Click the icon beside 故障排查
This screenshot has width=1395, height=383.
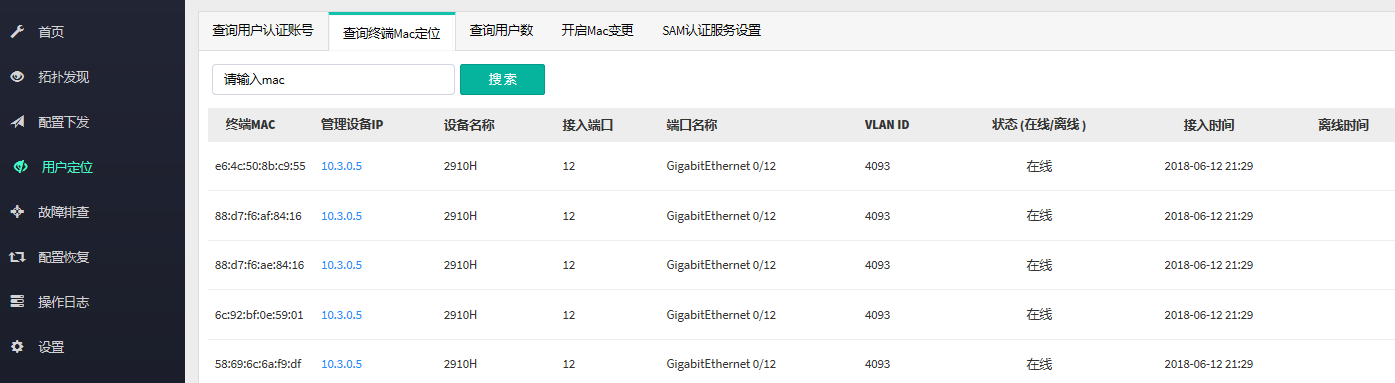(x=17, y=212)
